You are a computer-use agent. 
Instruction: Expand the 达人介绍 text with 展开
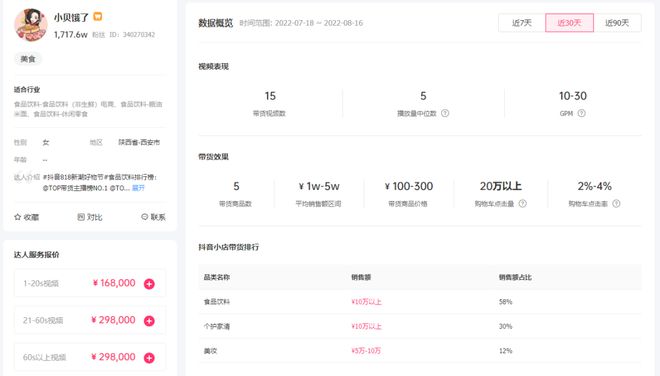[138, 188]
